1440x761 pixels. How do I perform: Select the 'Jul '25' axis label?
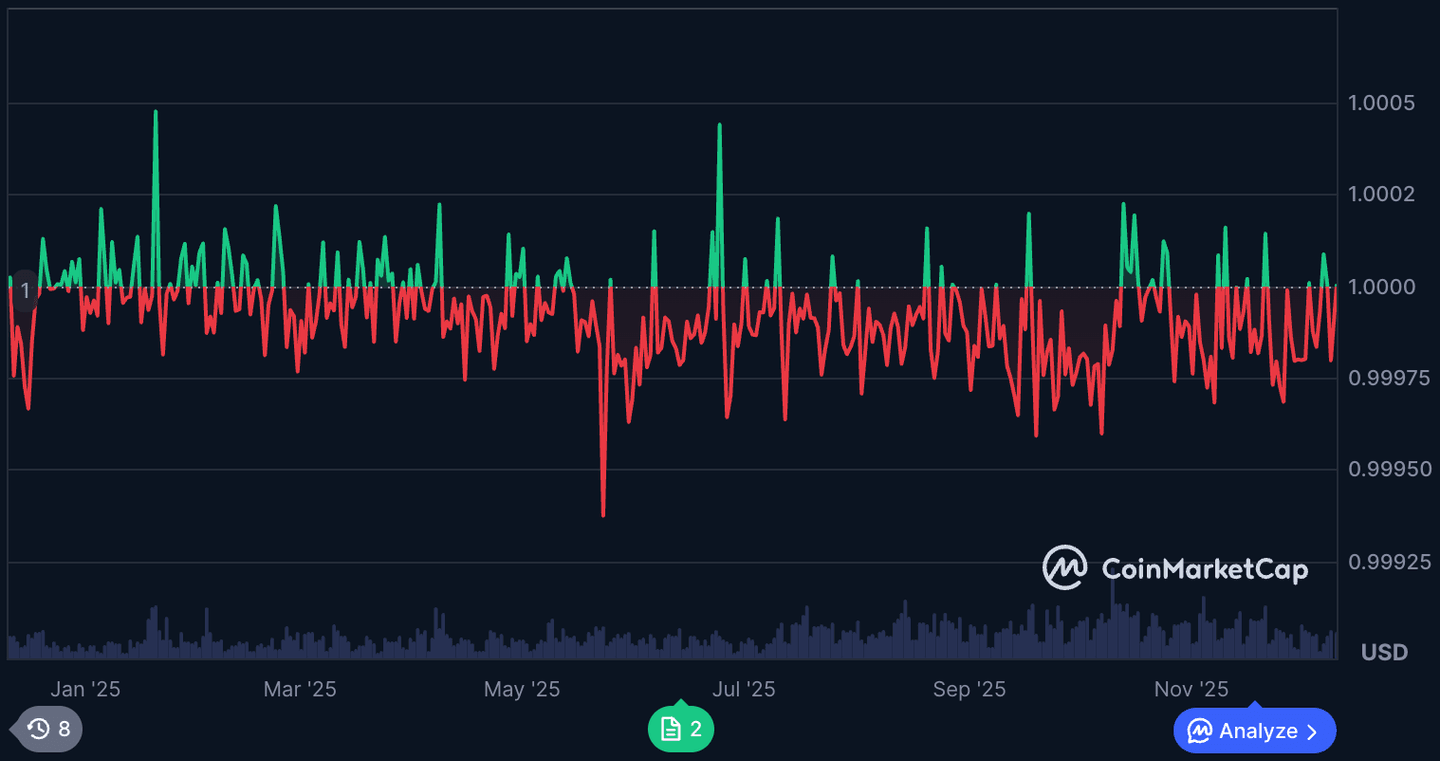click(x=744, y=689)
